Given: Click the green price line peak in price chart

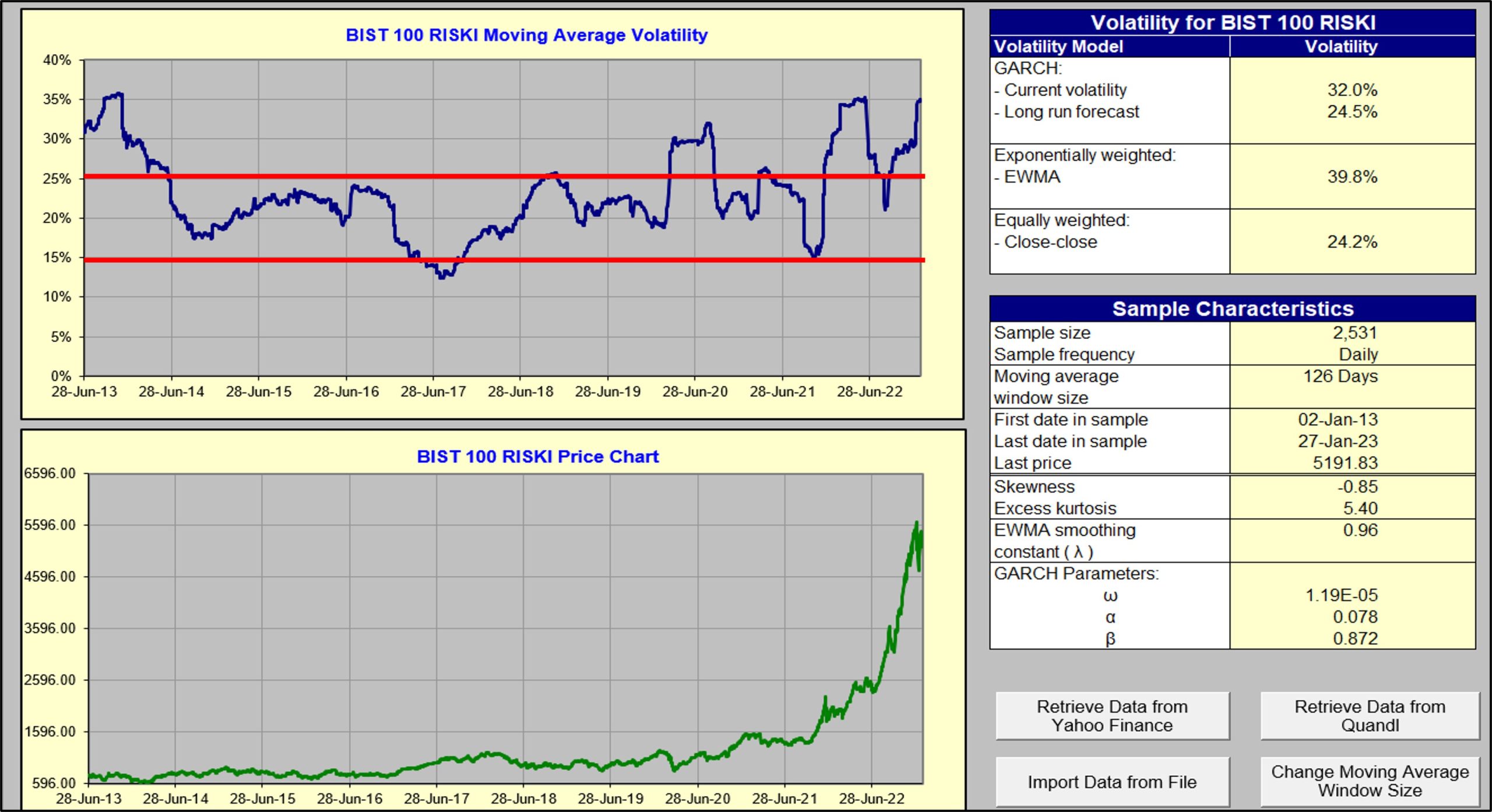Looking at the screenshot, I should tap(917, 523).
